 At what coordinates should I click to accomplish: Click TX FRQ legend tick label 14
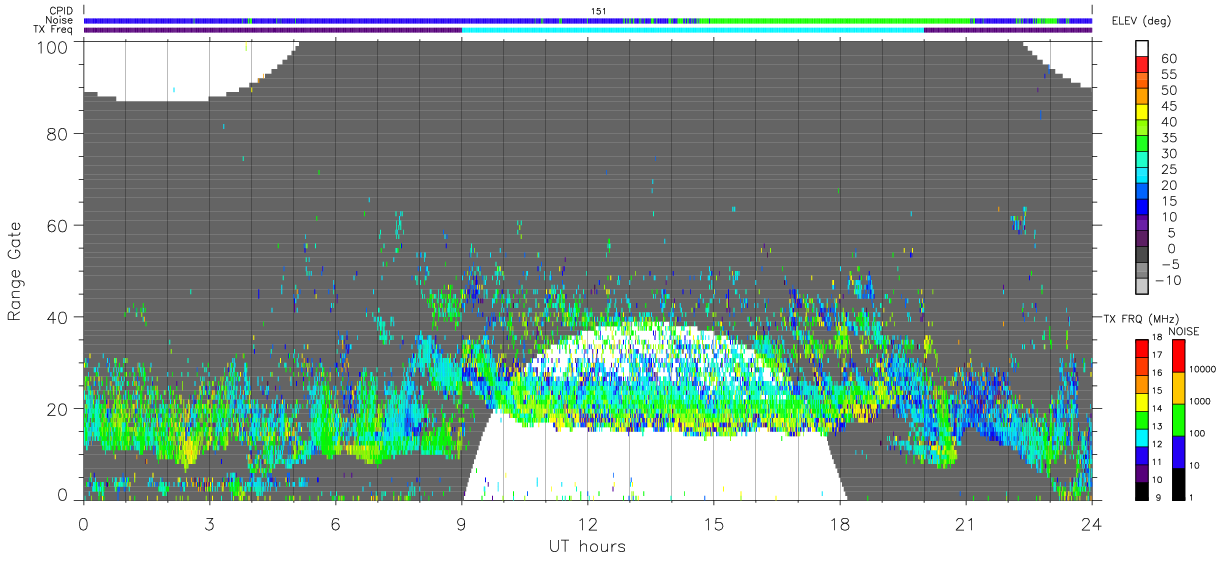[1156, 408]
